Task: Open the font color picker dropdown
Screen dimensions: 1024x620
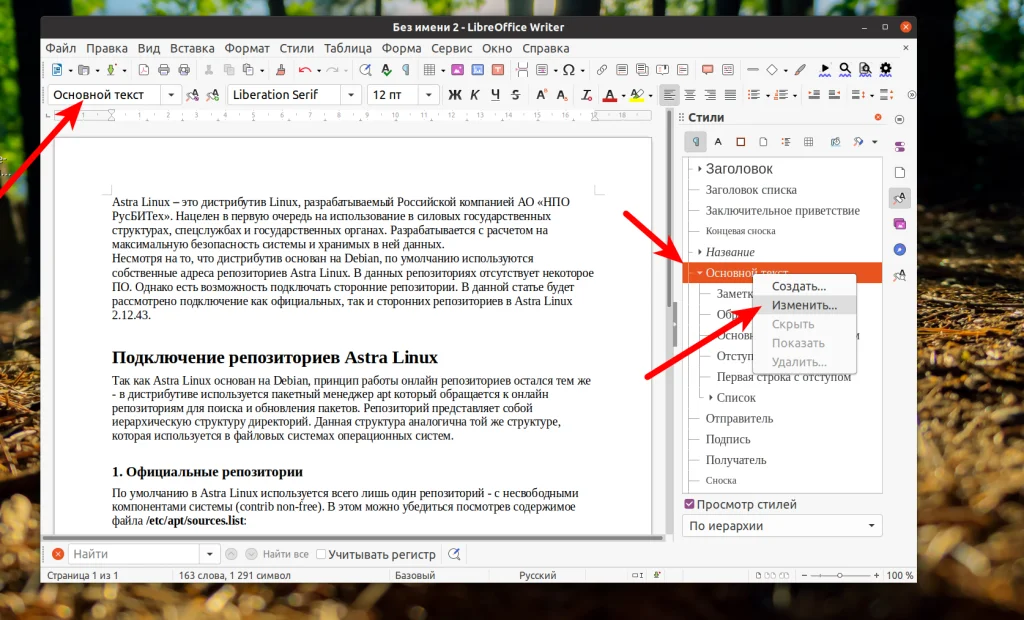Action: pyautogui.click(x=624, y=94)
